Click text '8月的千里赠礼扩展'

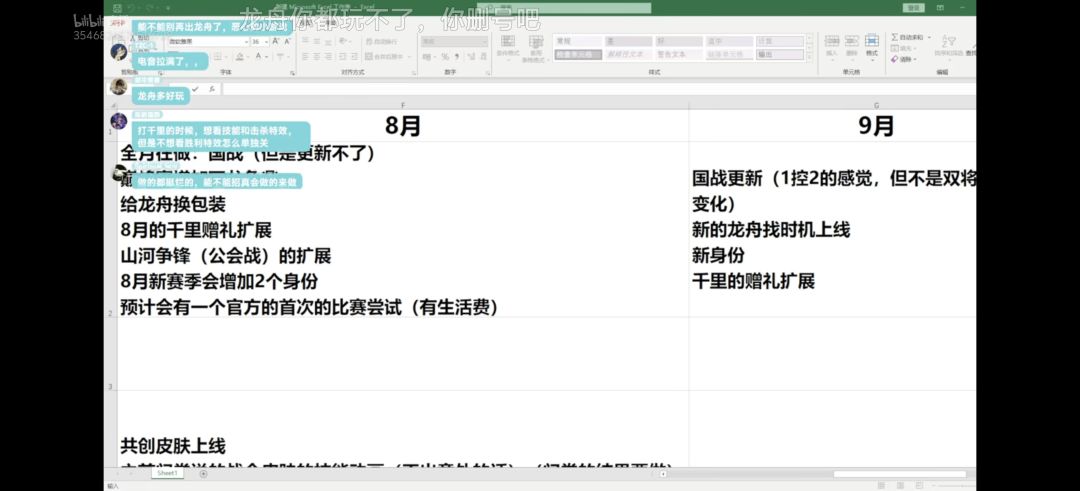tap(196, 230)
